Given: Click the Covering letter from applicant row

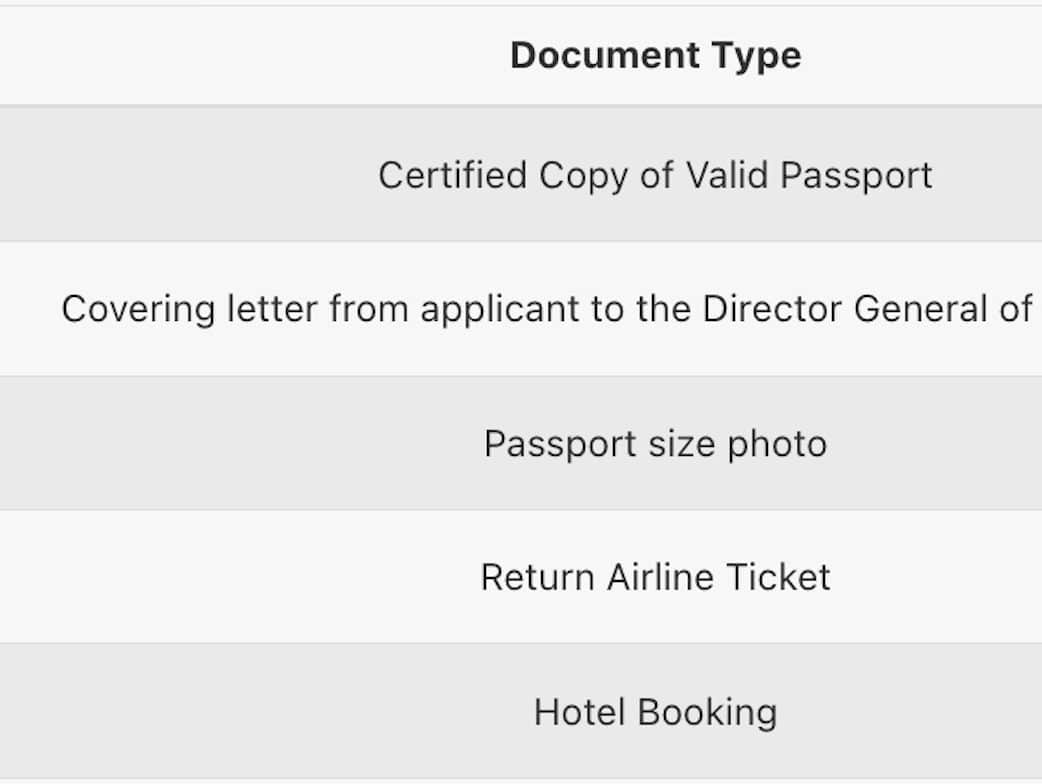Looking at the screenshot, I should 545,309.
